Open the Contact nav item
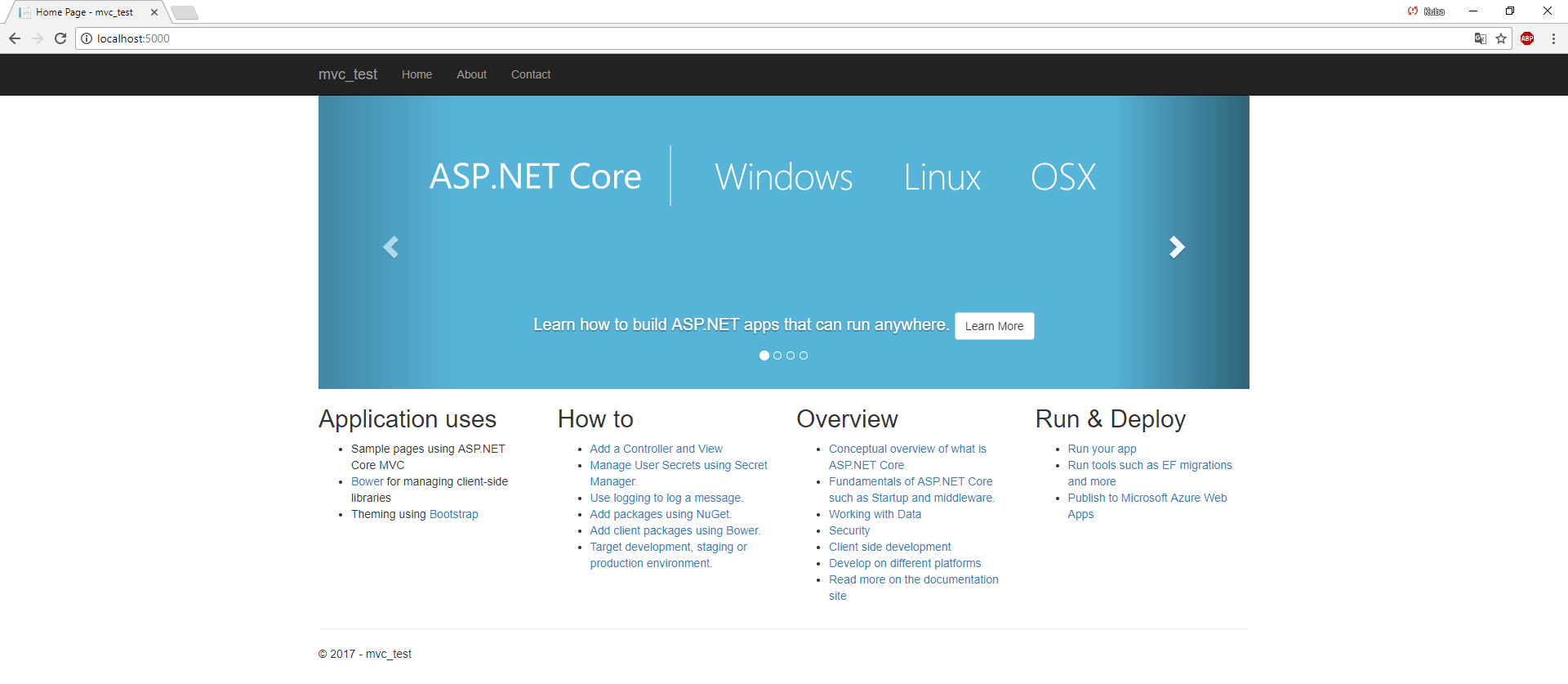 click(531, 74)
